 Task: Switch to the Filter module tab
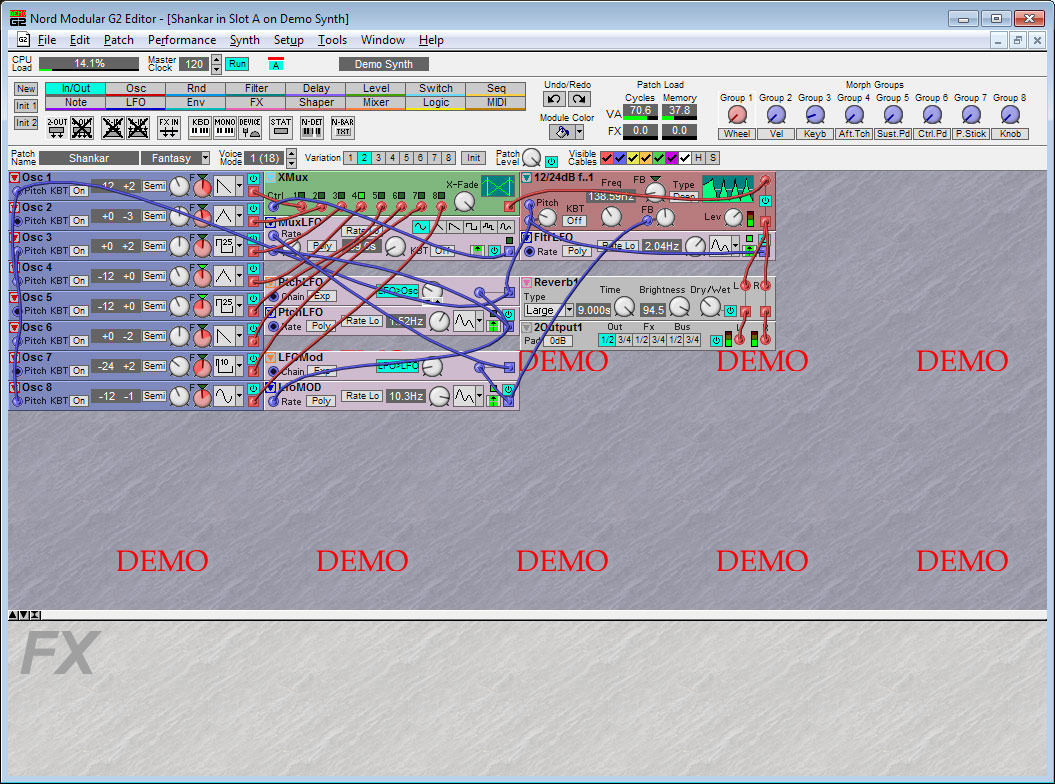point(256,88)
